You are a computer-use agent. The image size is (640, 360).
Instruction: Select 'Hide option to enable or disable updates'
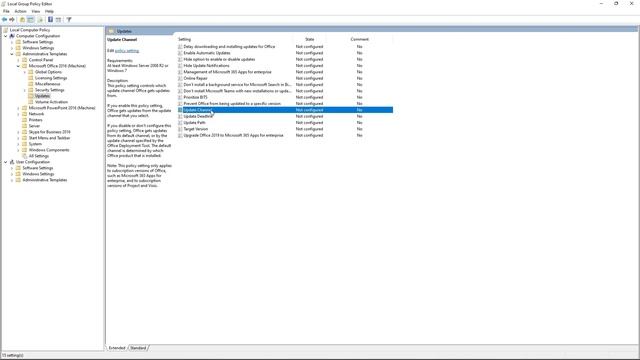219,60
